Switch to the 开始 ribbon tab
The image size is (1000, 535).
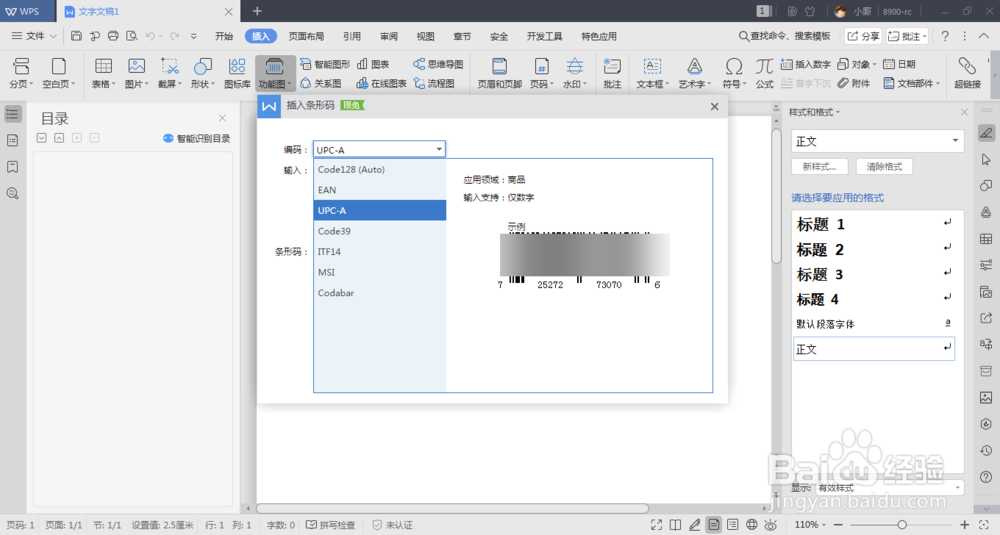point(224,36)
